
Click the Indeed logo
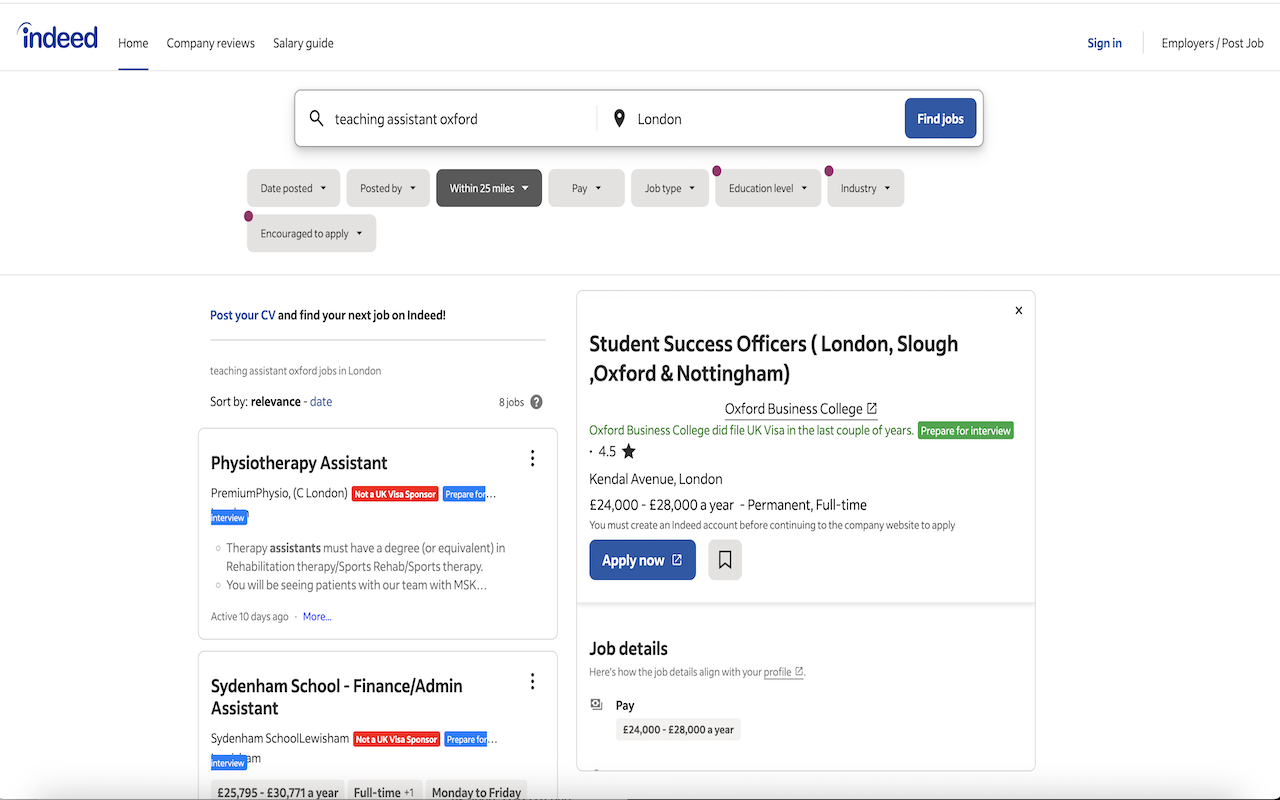(x=58, y=37)
